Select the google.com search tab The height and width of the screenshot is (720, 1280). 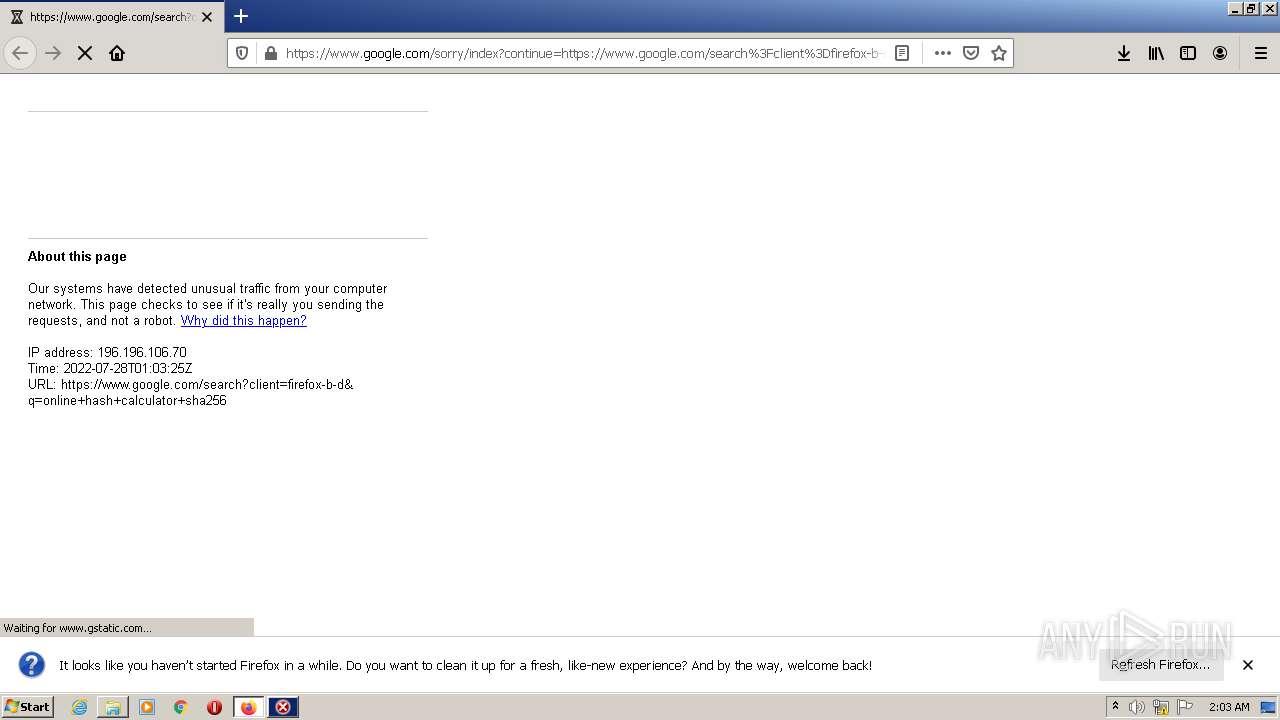112,17
